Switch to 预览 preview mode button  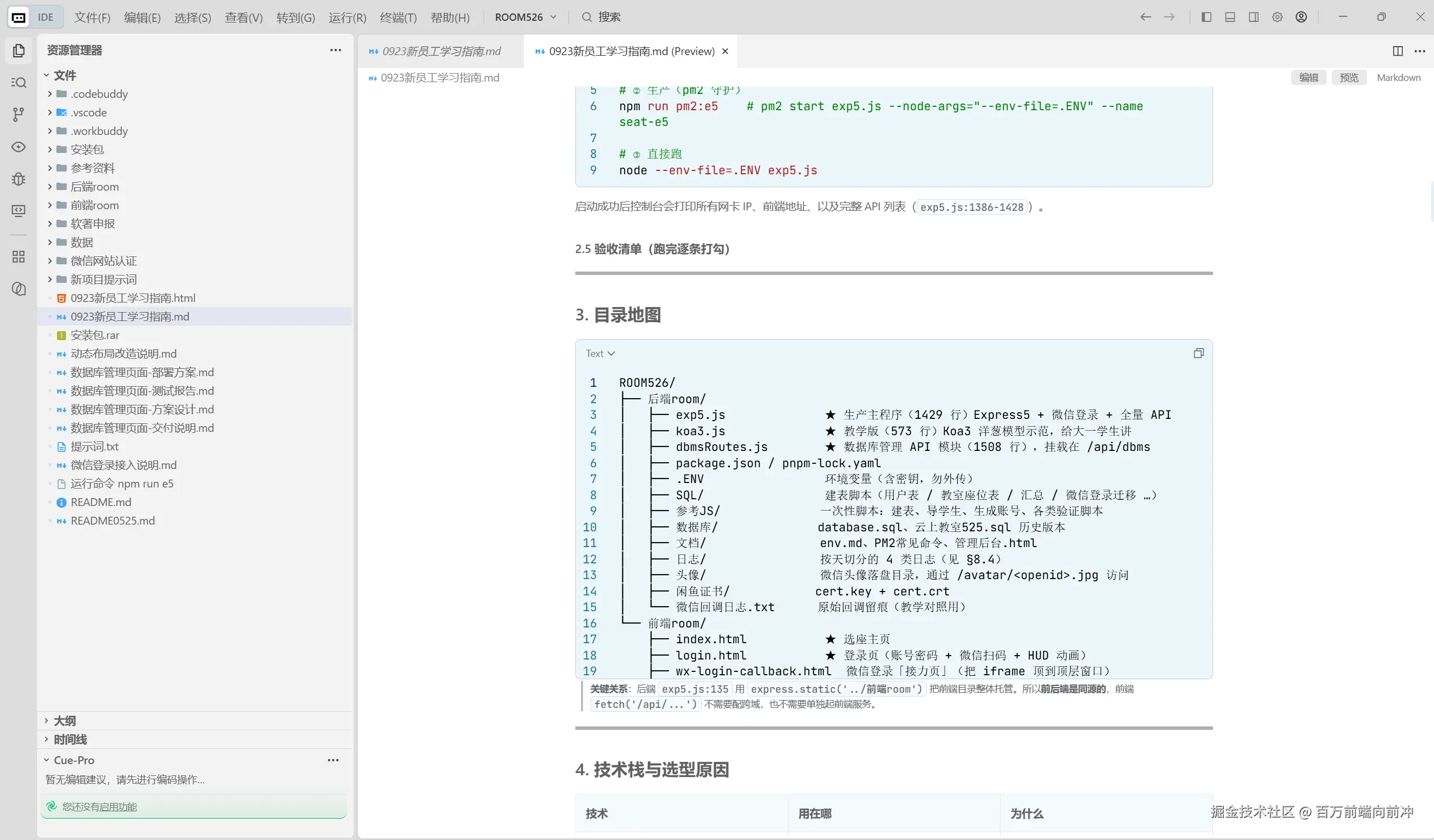pos(1349,78)
